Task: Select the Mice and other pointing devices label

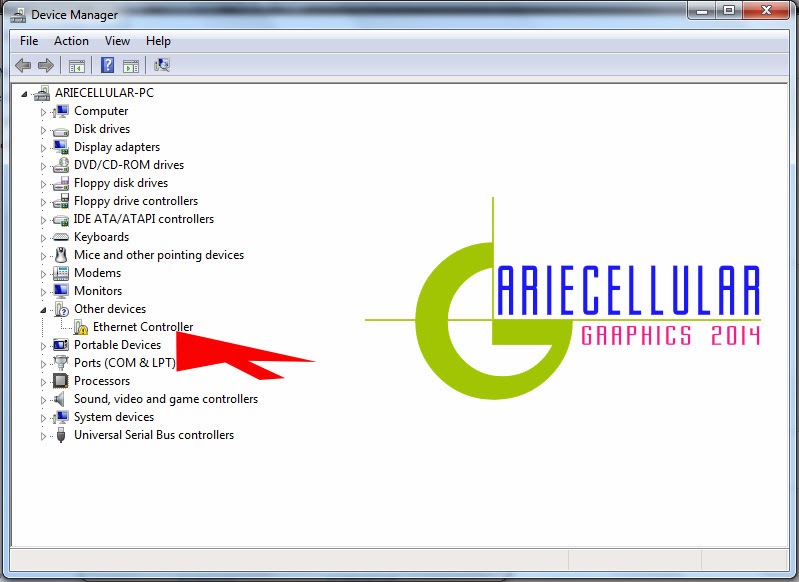Action: (159, 255)
